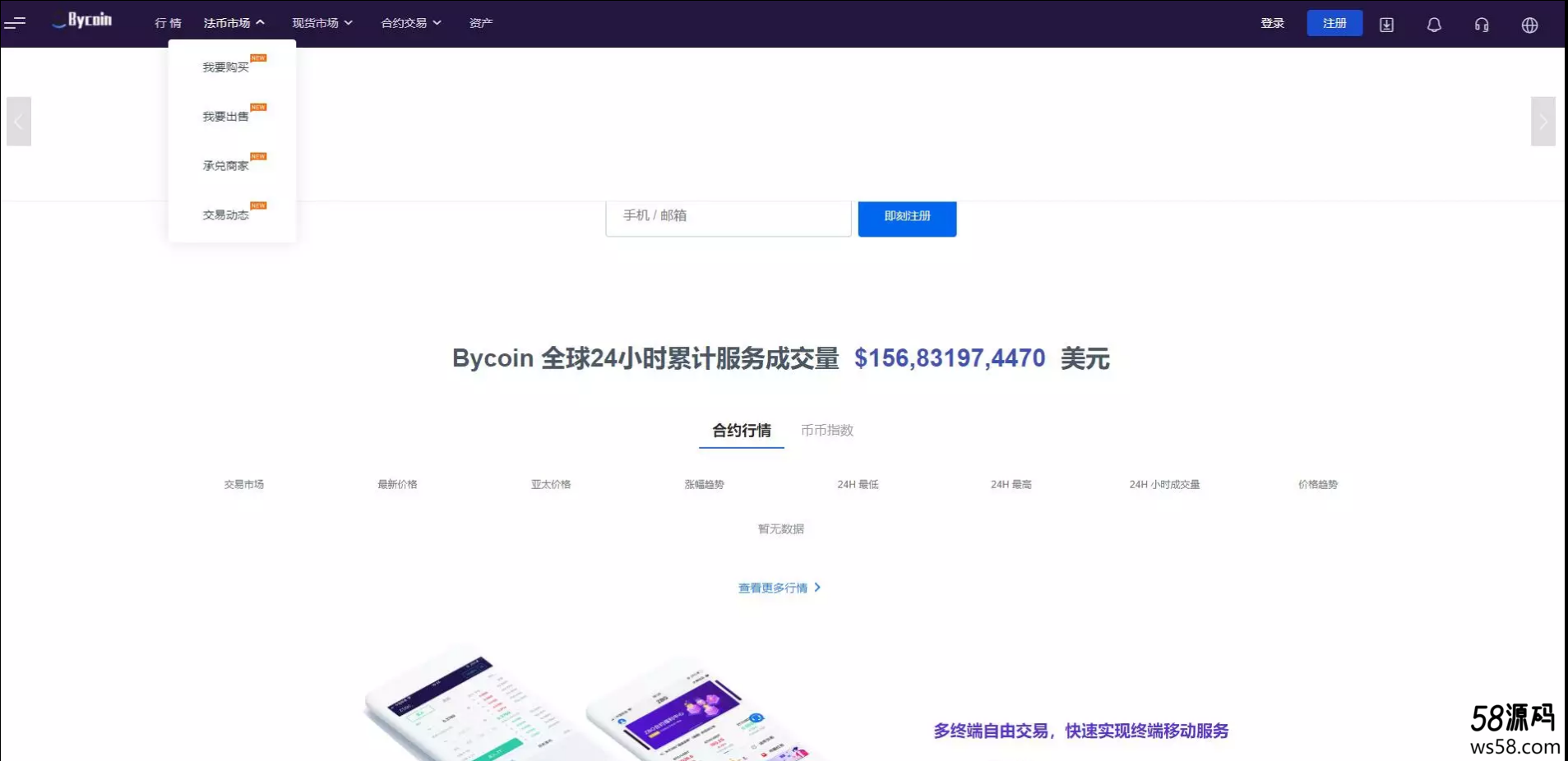
Task: Open language globe icon
Action: [1529, 25]
